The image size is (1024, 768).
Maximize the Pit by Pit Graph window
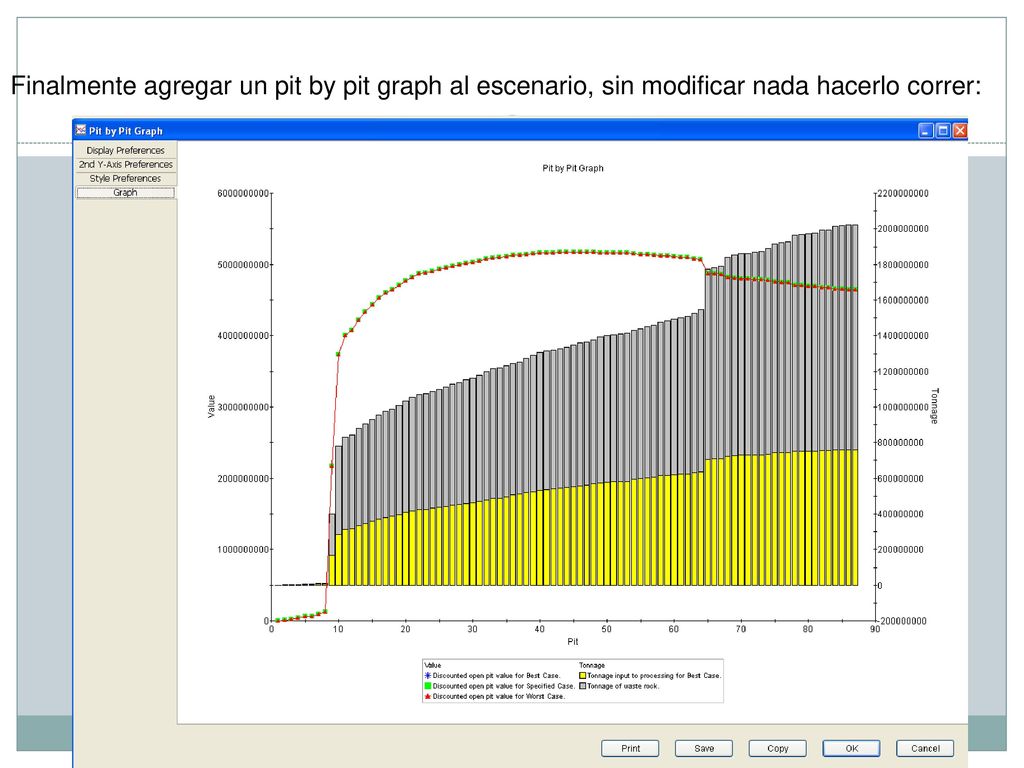click(x=943, y=131)
